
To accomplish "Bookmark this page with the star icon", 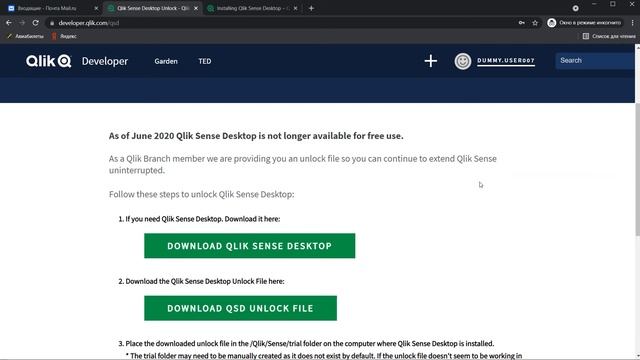I will 535,23.
